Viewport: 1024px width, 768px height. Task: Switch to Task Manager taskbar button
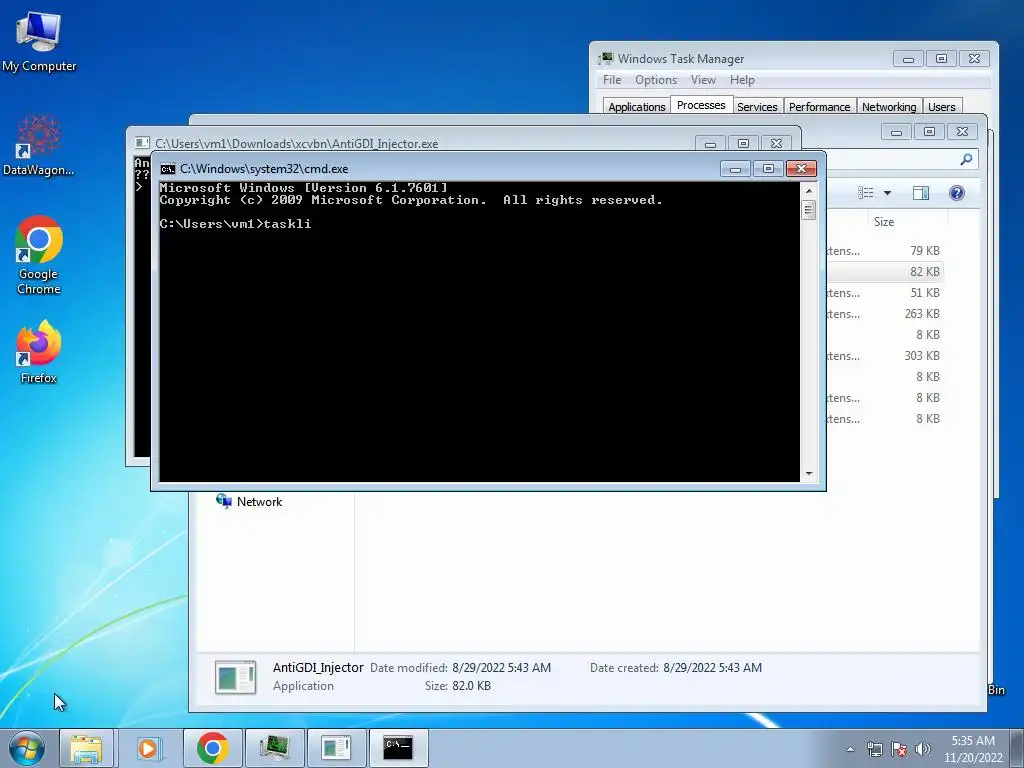[x=274, y=748]
